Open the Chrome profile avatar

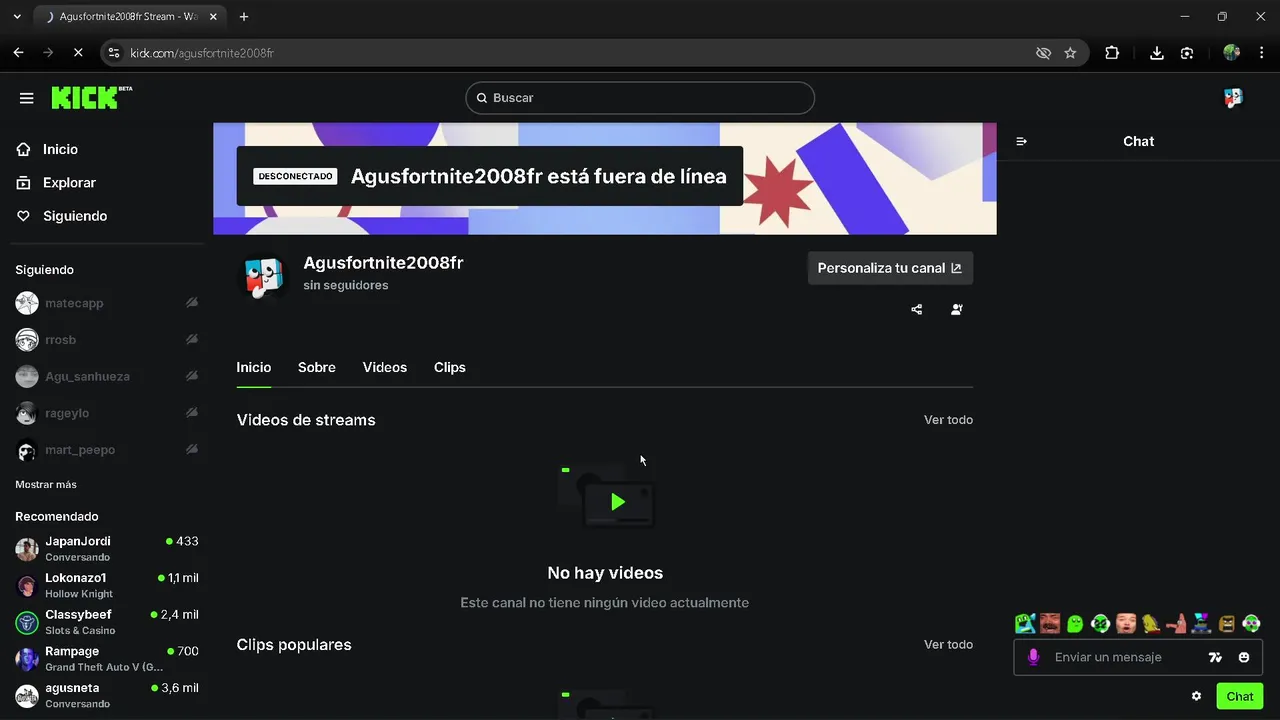(1231, 53)
